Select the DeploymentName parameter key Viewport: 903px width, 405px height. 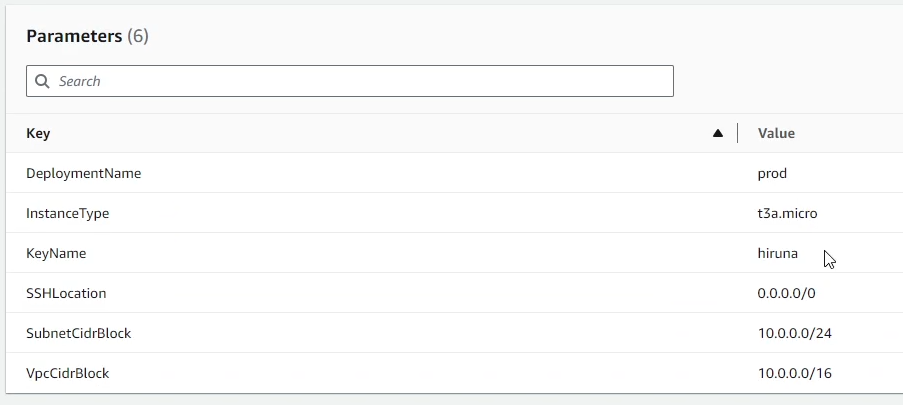point(83,173)
